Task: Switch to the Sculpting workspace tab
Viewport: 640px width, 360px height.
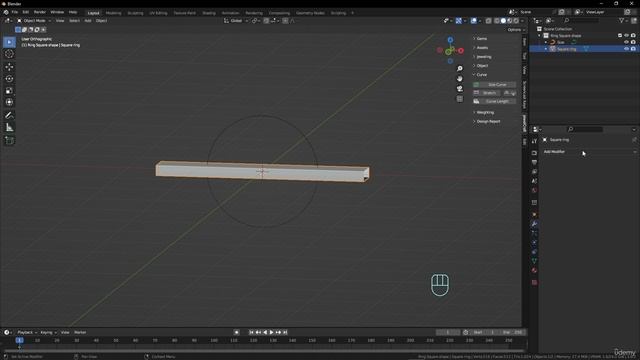Action: (136, 13)
